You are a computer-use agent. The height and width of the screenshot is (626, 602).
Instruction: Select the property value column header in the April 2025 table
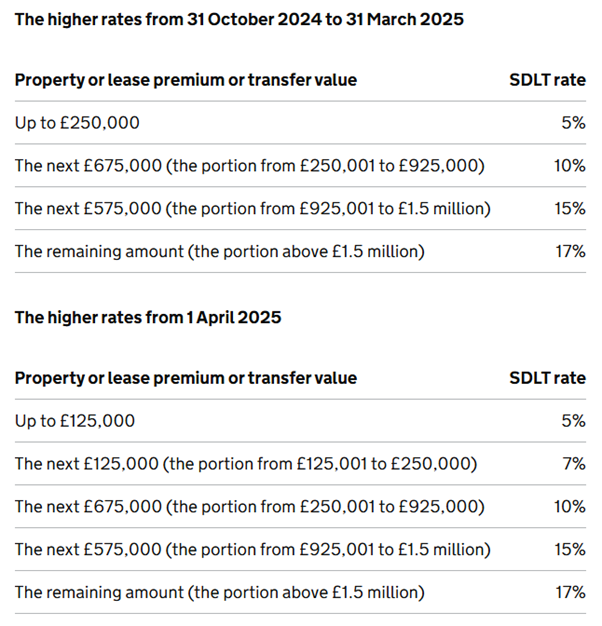tap(185, 379)
